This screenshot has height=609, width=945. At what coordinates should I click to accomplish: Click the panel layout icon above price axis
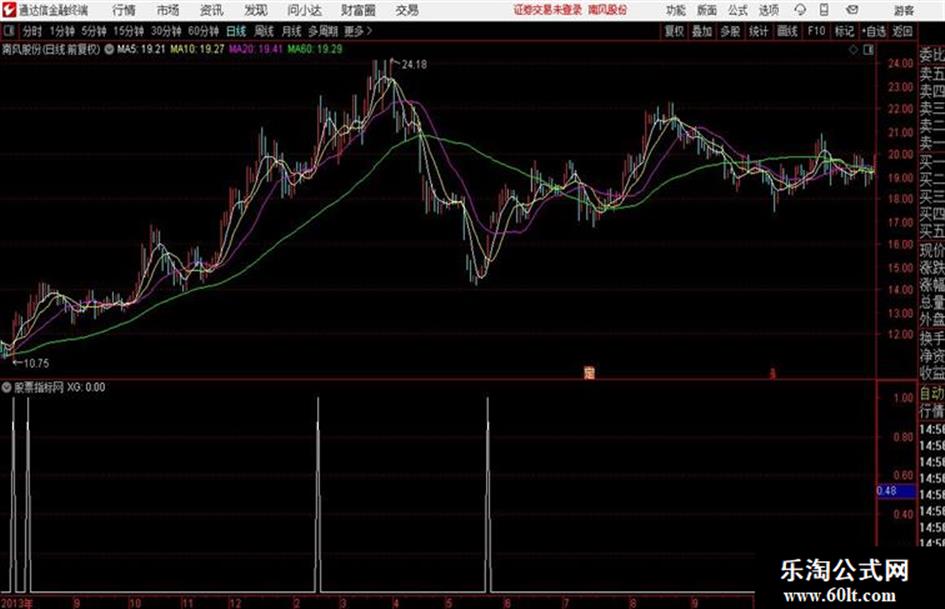pos(868,50)
